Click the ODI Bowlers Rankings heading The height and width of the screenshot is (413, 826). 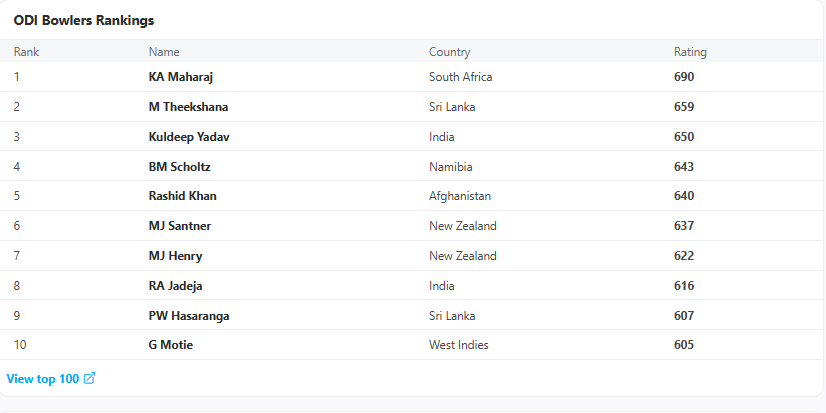pyautogui.click(x=84, y=21)
